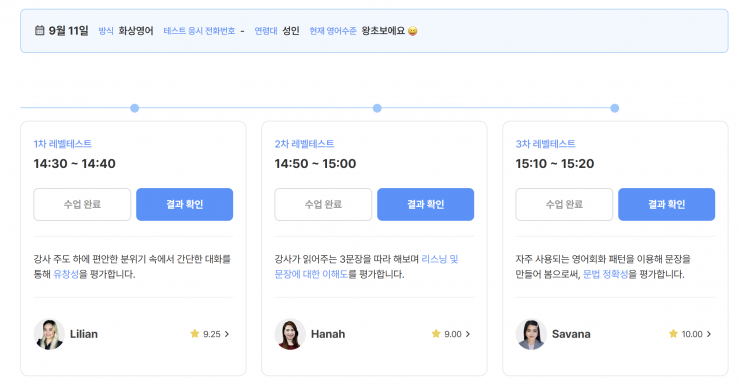Viewport: 740px width, 385px height.
Task: Open the 리스닝 및 문장에 대한 이해도 link
Action: (366, 267)
